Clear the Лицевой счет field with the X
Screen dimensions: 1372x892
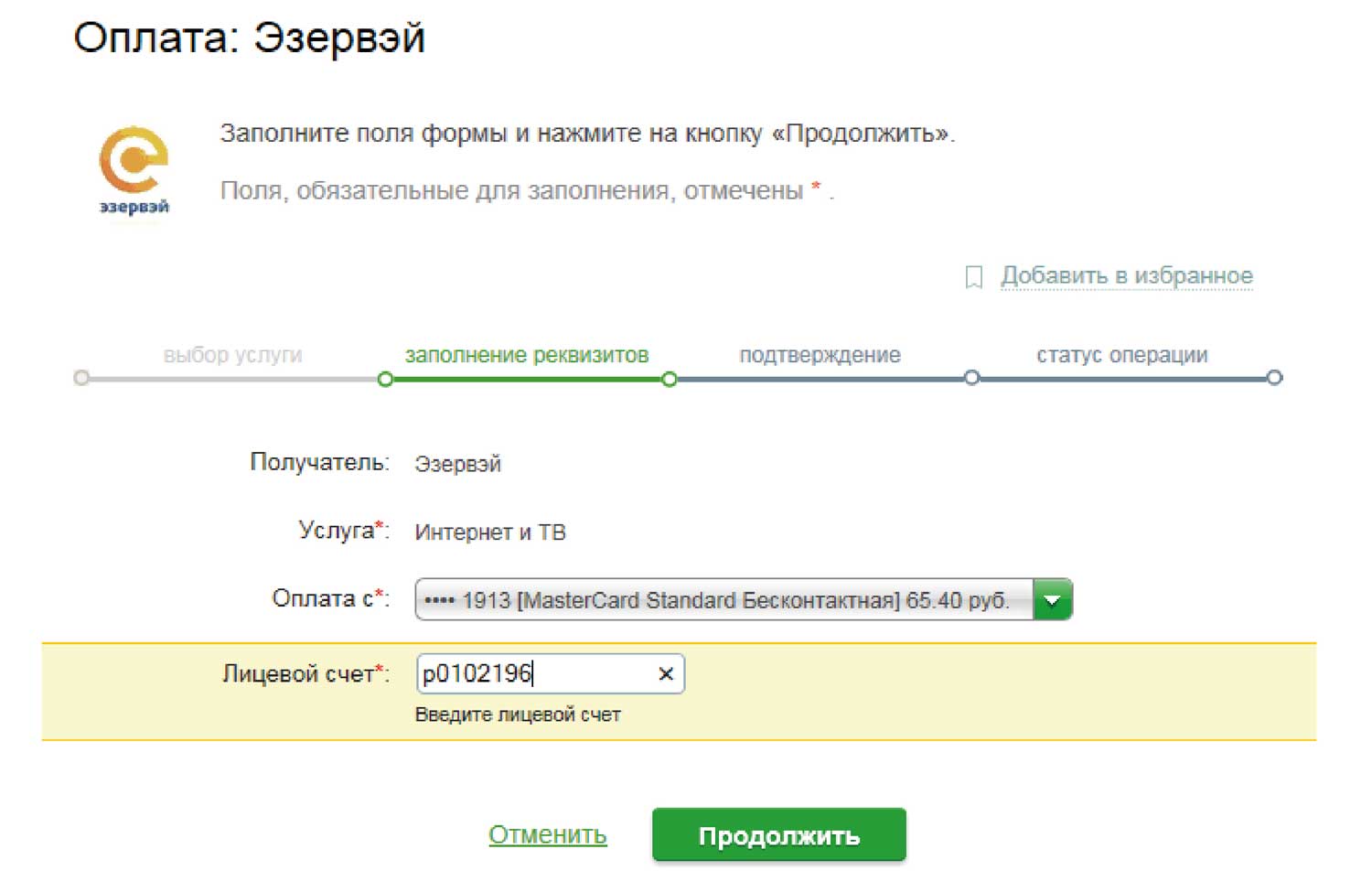click(666, 674)
